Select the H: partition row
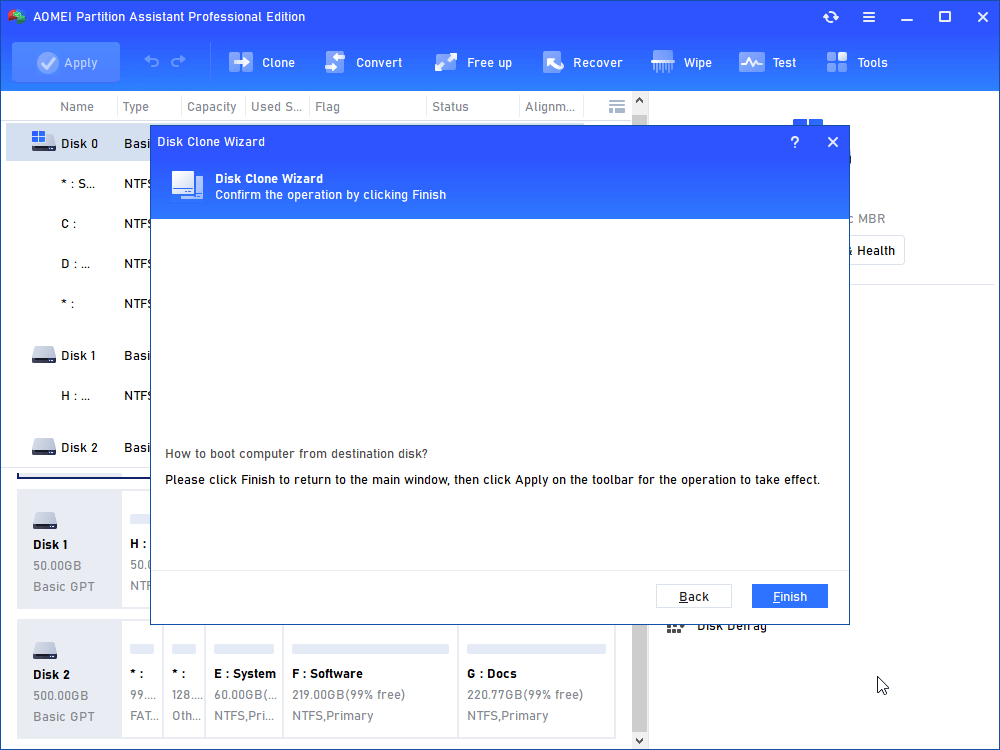1000x750 pixels. point(79,395)
